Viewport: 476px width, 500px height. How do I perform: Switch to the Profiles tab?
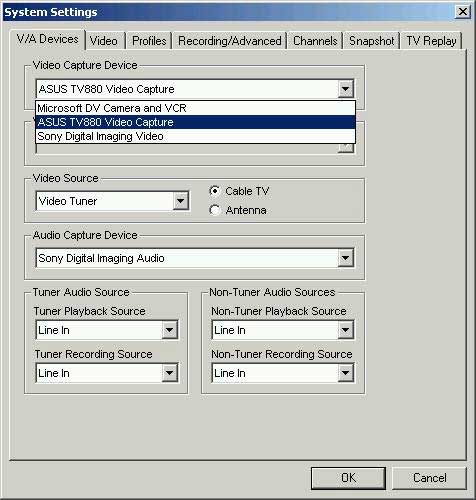[149, 41]
